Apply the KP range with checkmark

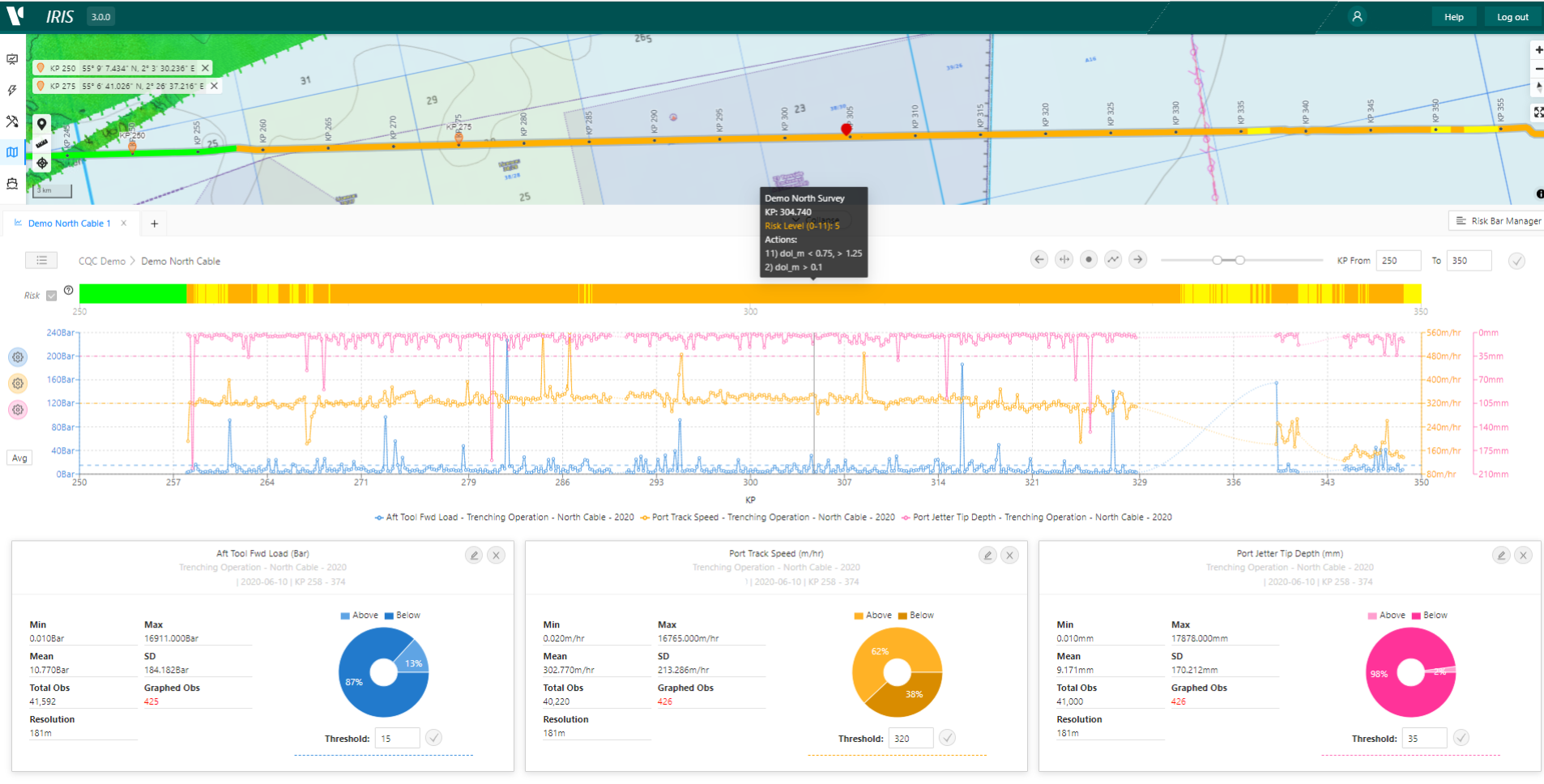pos(1516,261)
